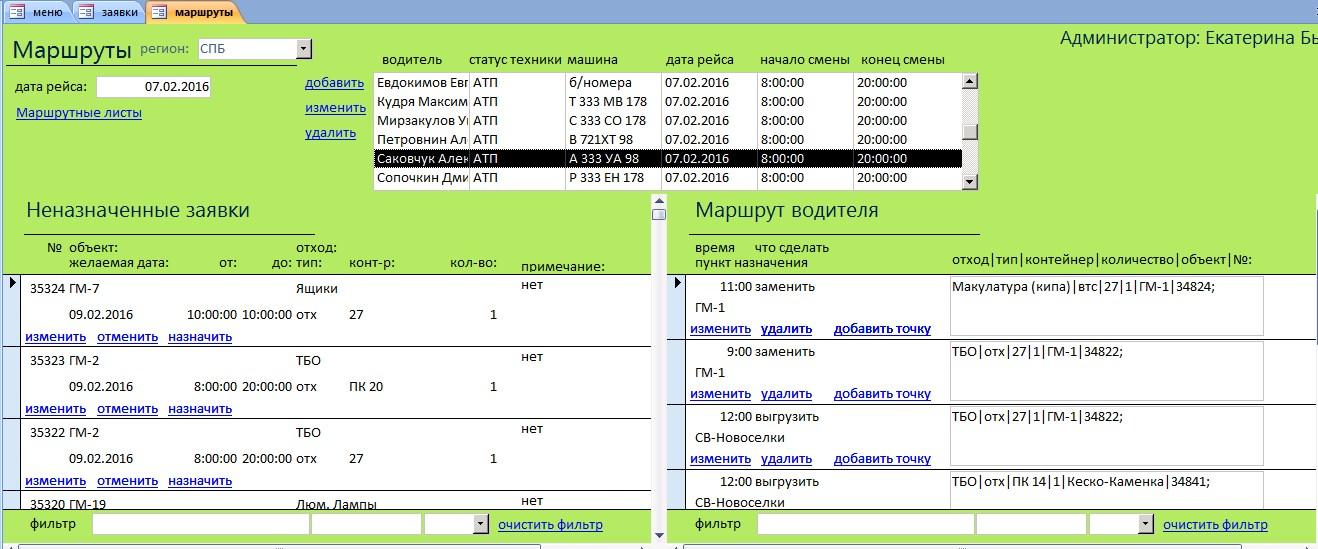
Task: Click car number Р 333 ЕН 178
Action: click(x=606, y=178)
